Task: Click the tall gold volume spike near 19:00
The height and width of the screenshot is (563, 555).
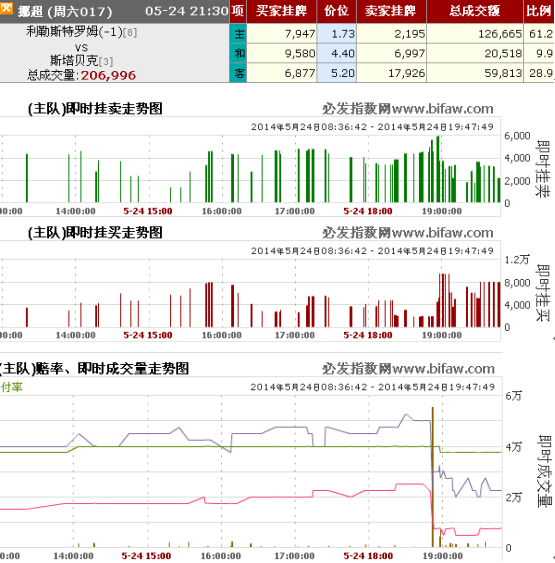Action: click(433, 477)
